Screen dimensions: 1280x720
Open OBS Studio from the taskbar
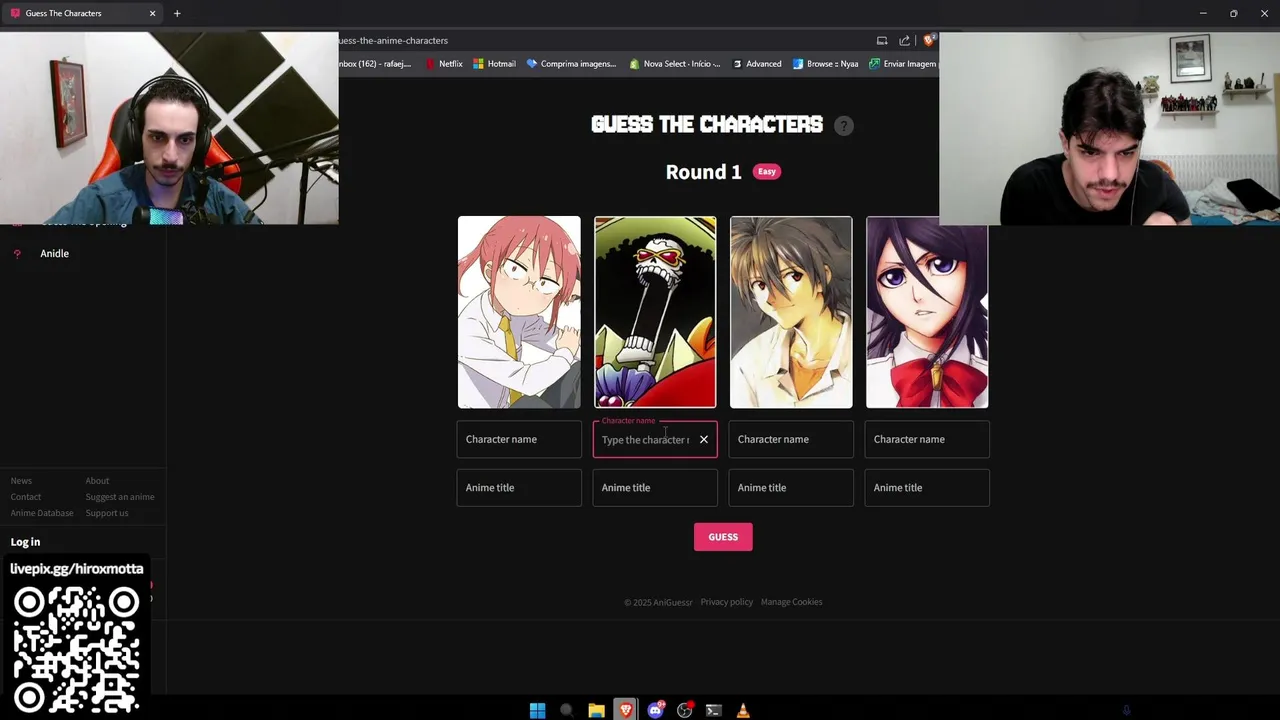point(685,710)
